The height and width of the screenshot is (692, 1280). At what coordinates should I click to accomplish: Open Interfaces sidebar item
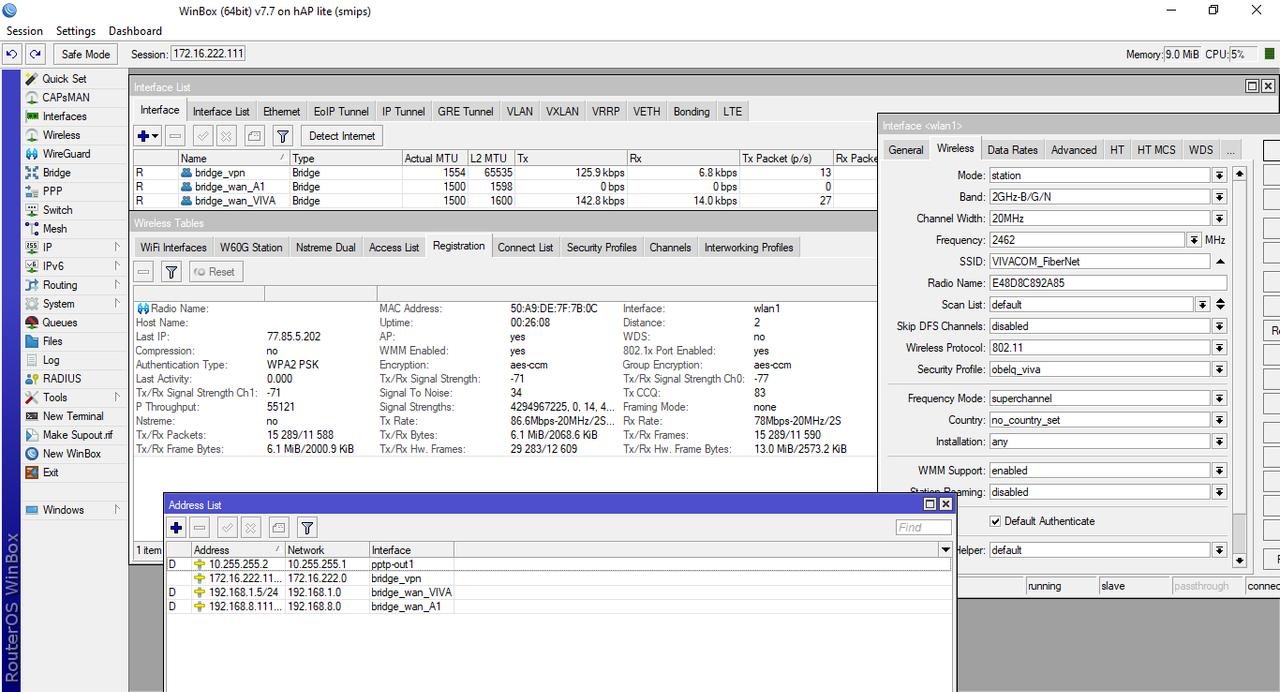click(x=64, y=116)
